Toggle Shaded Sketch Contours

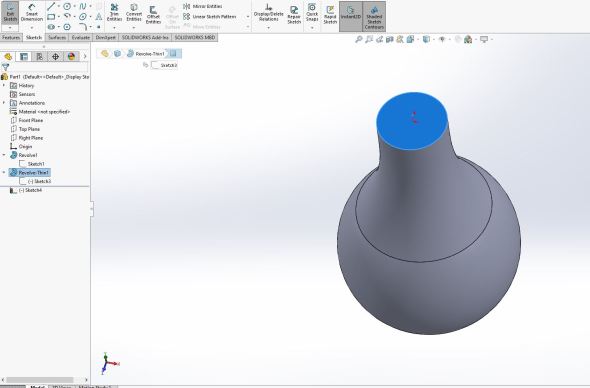[374, 17]
